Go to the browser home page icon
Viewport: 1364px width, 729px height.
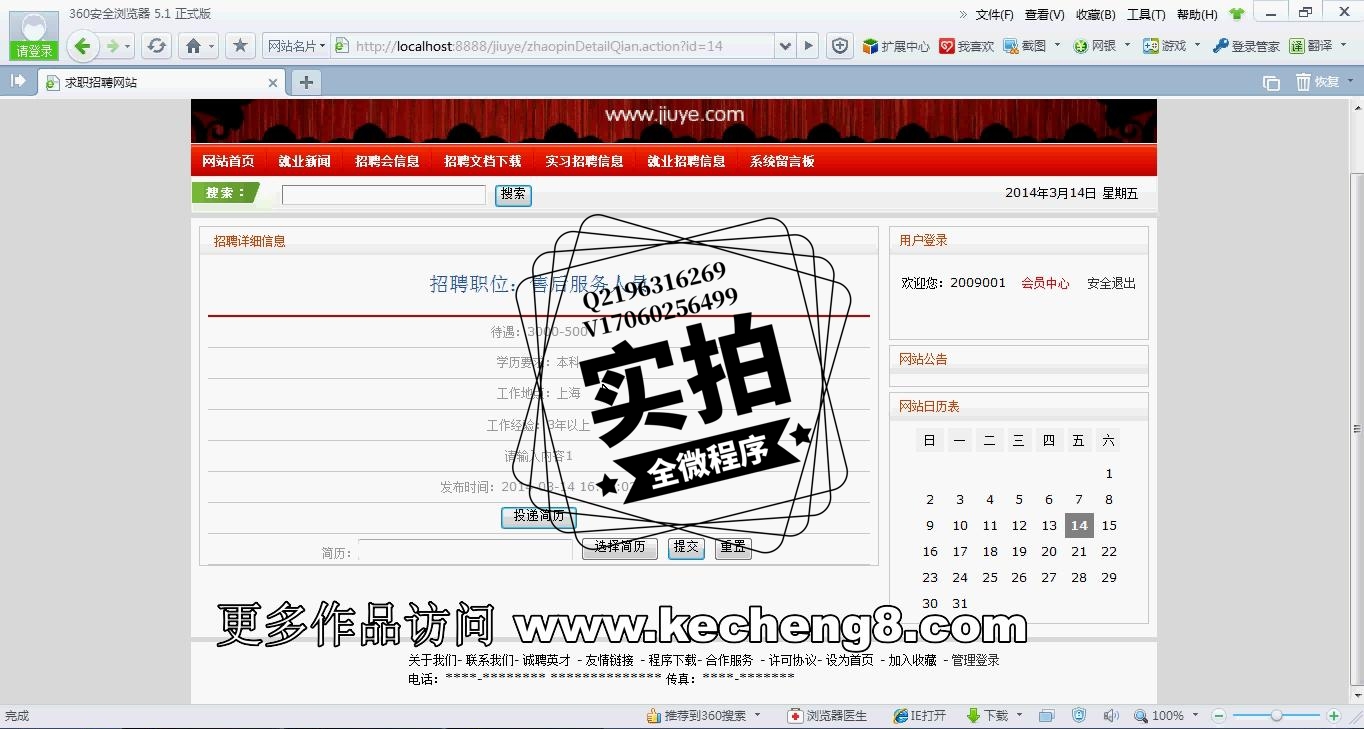194,46
